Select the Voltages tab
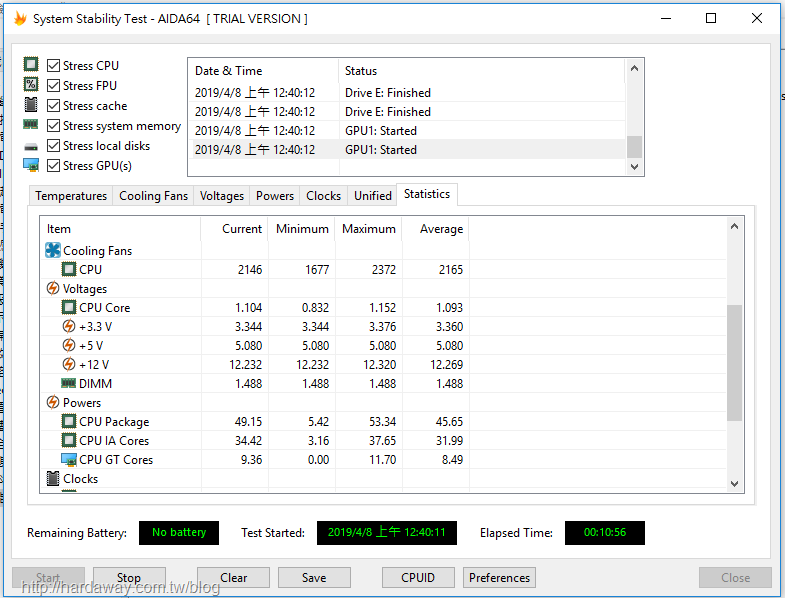785x598 pixels. (x=222, y=196)
